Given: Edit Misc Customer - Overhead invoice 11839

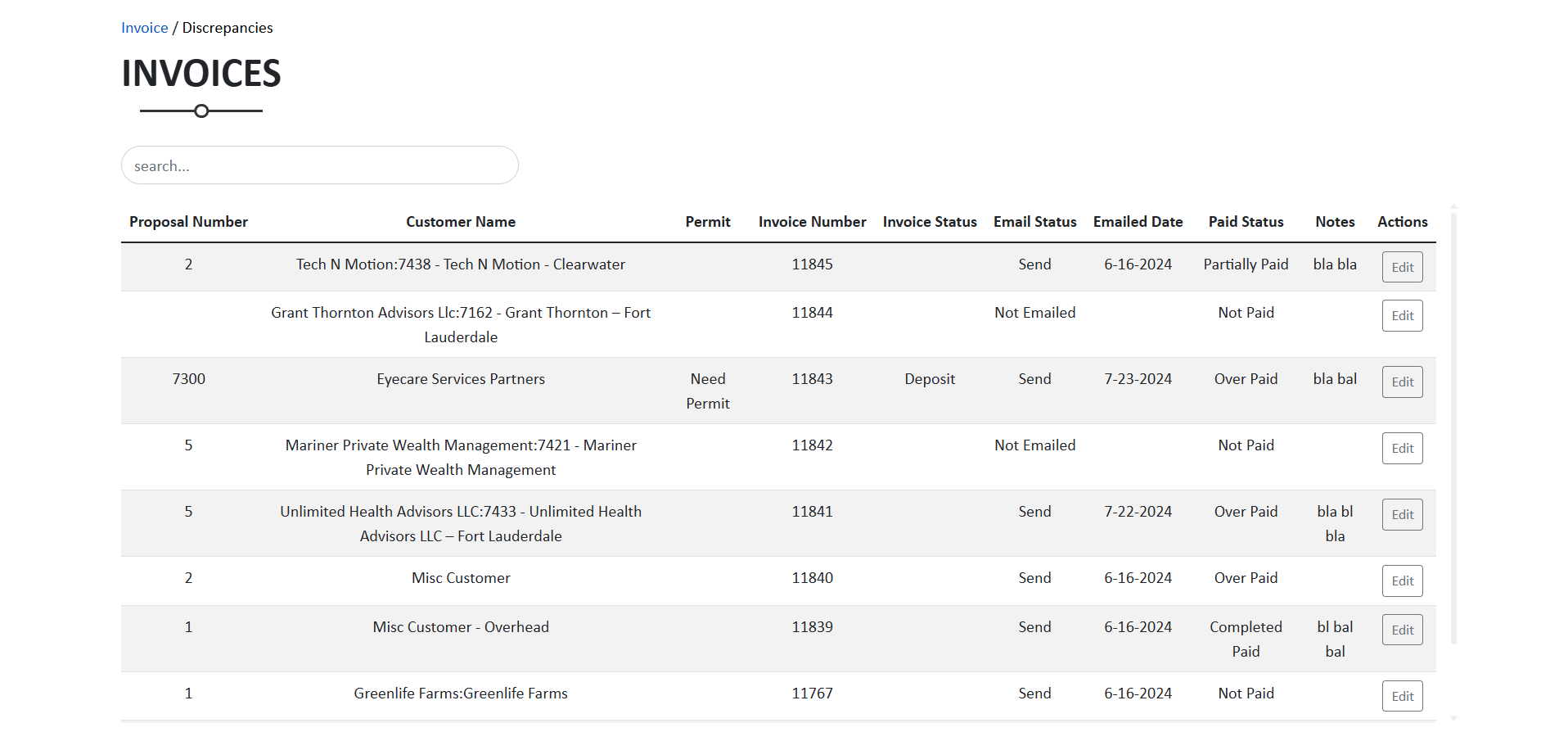Looking at the screenshot, I should (1402, 630).
